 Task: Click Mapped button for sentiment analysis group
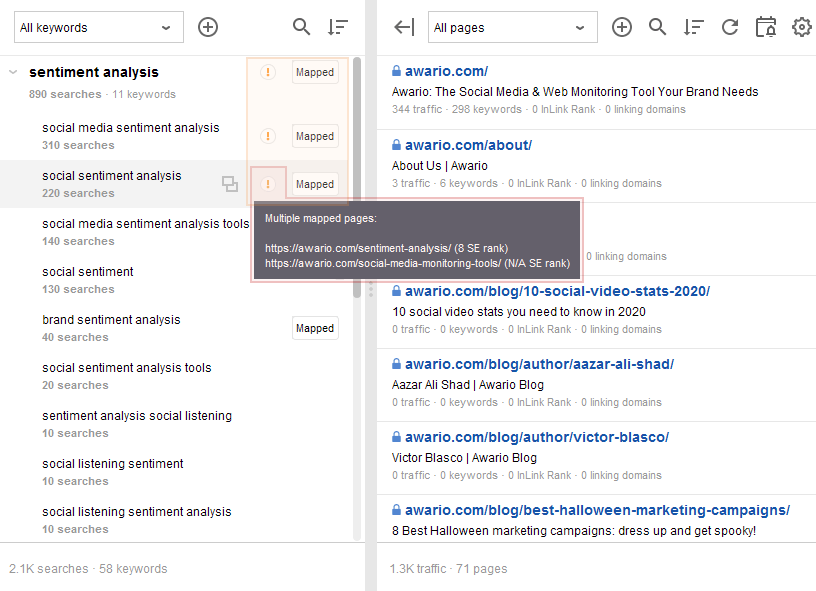pyautogui.click(x=315, y=72)
